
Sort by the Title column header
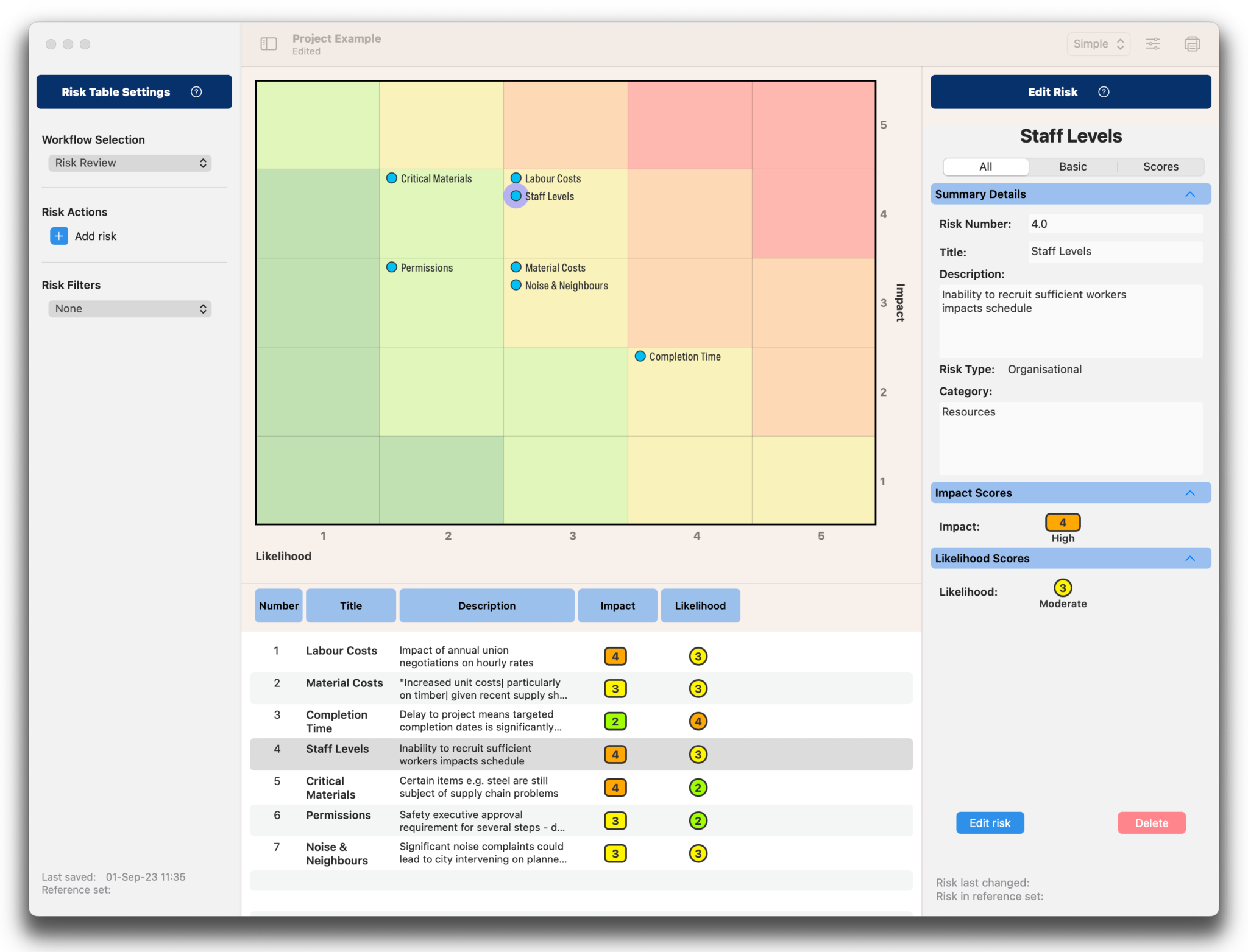351,606
